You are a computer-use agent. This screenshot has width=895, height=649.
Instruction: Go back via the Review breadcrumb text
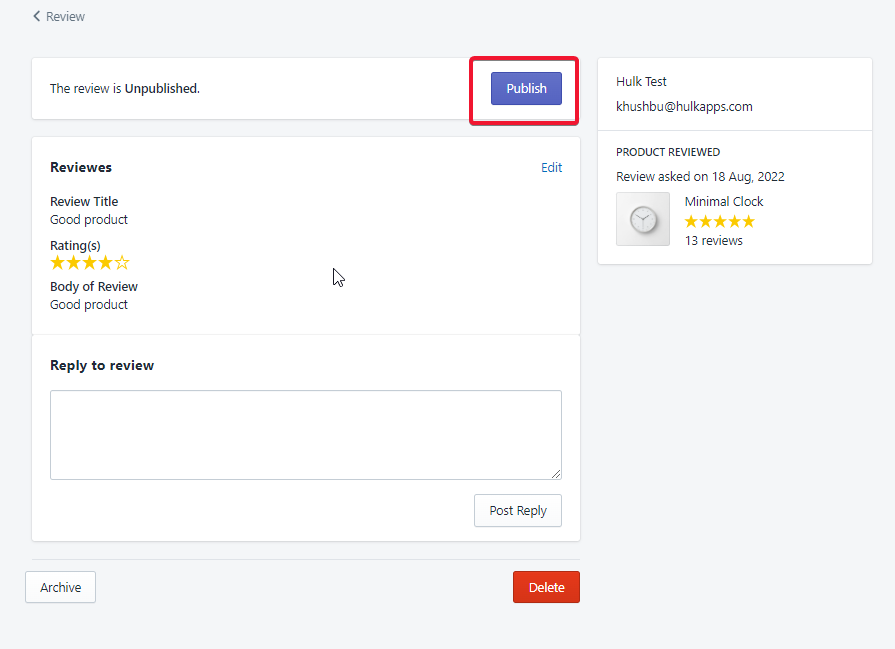click(x=65, y=16)
